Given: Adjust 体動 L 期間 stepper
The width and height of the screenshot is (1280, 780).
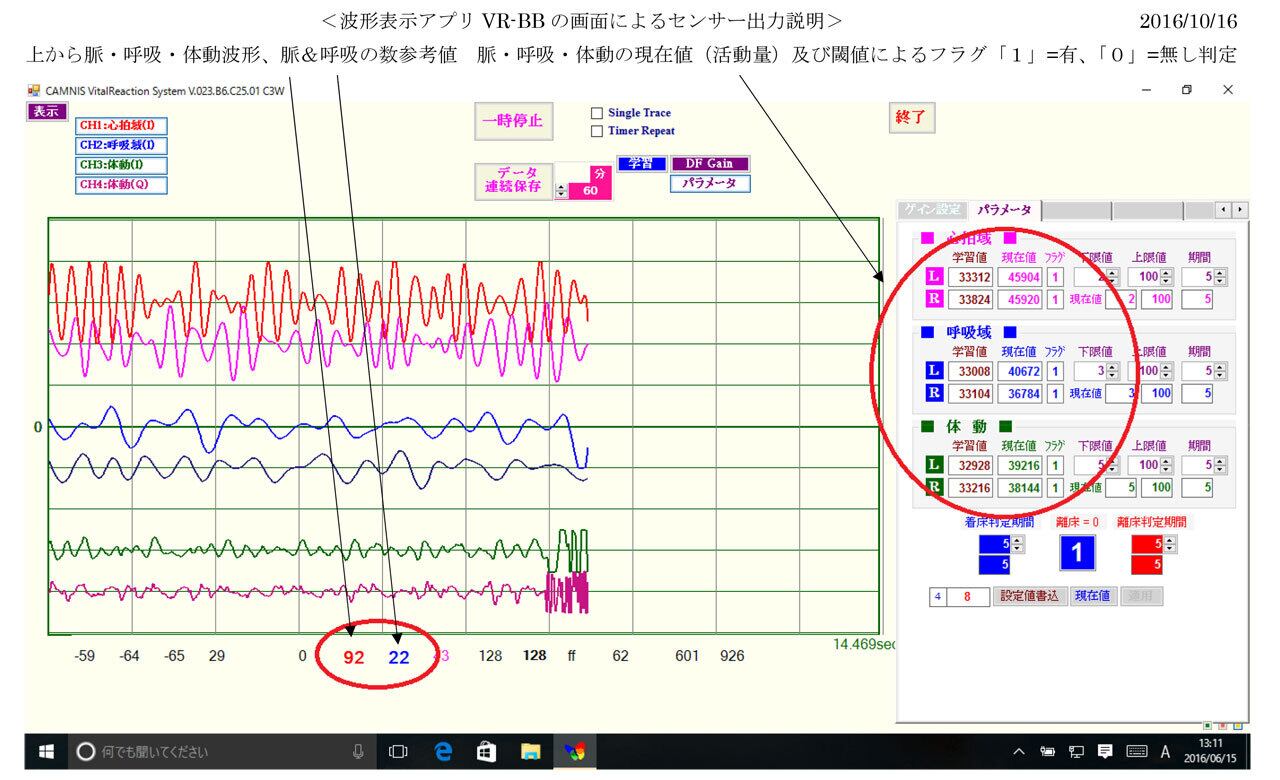Looking at the screenshot, I should pyautogui.click(x=1218, y=465).
